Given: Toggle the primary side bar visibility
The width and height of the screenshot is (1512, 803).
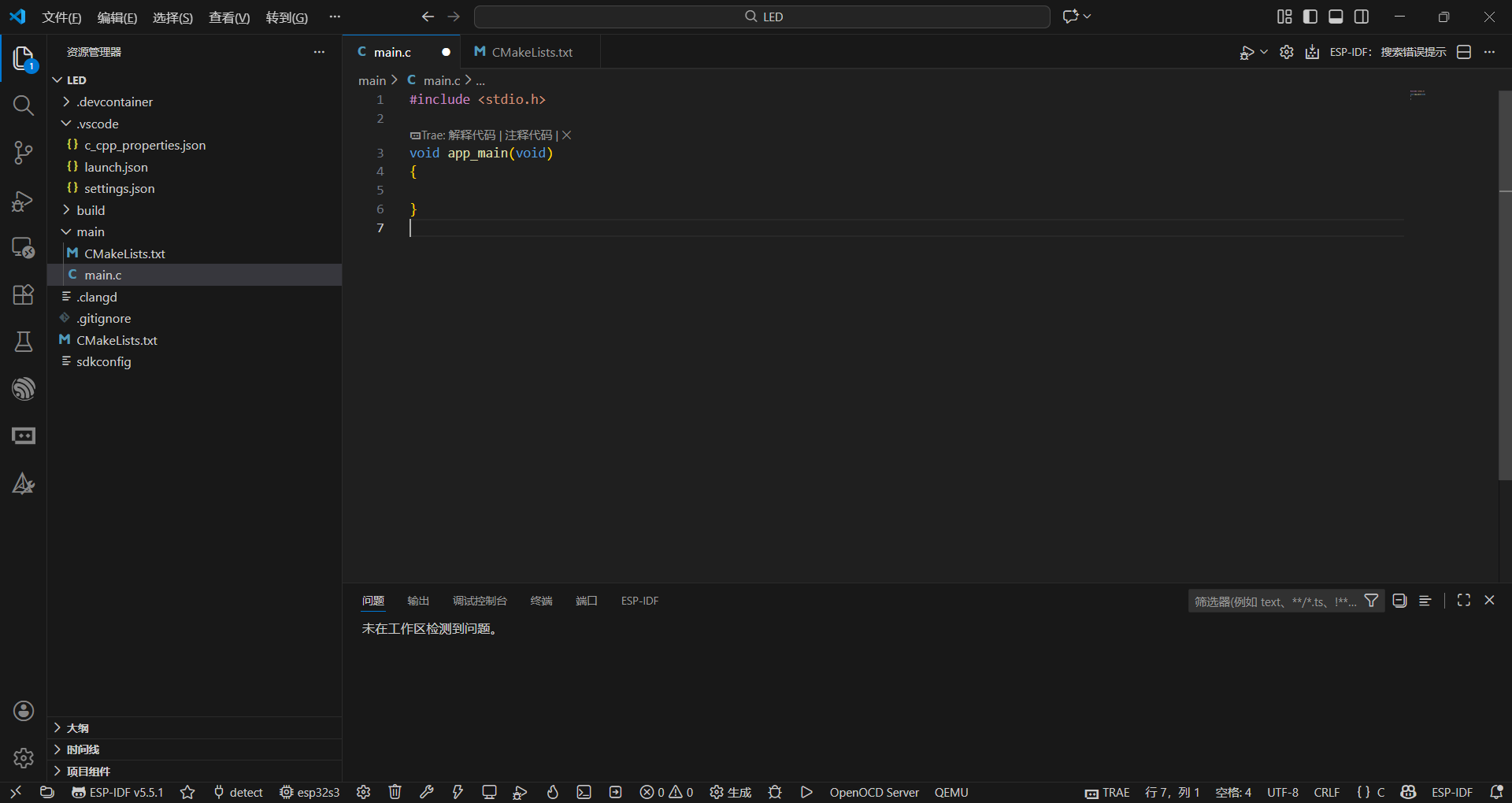Looking at the screenshot, I should tap(1310, 17).
